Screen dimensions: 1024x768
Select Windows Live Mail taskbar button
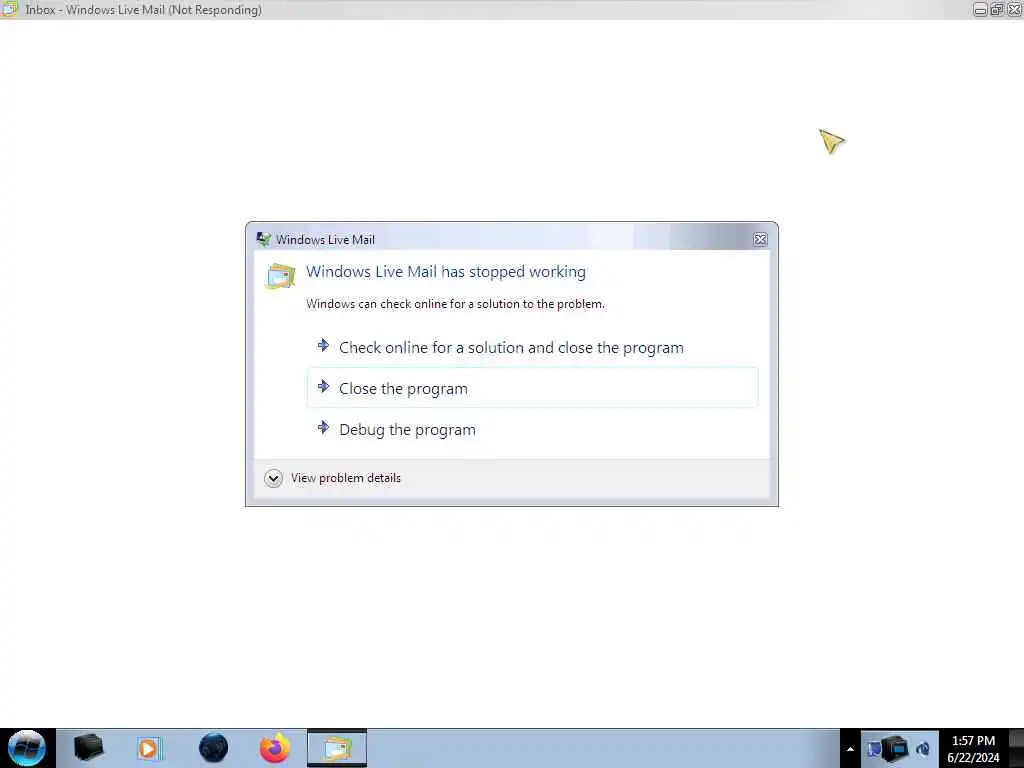[x=337, y=748]
